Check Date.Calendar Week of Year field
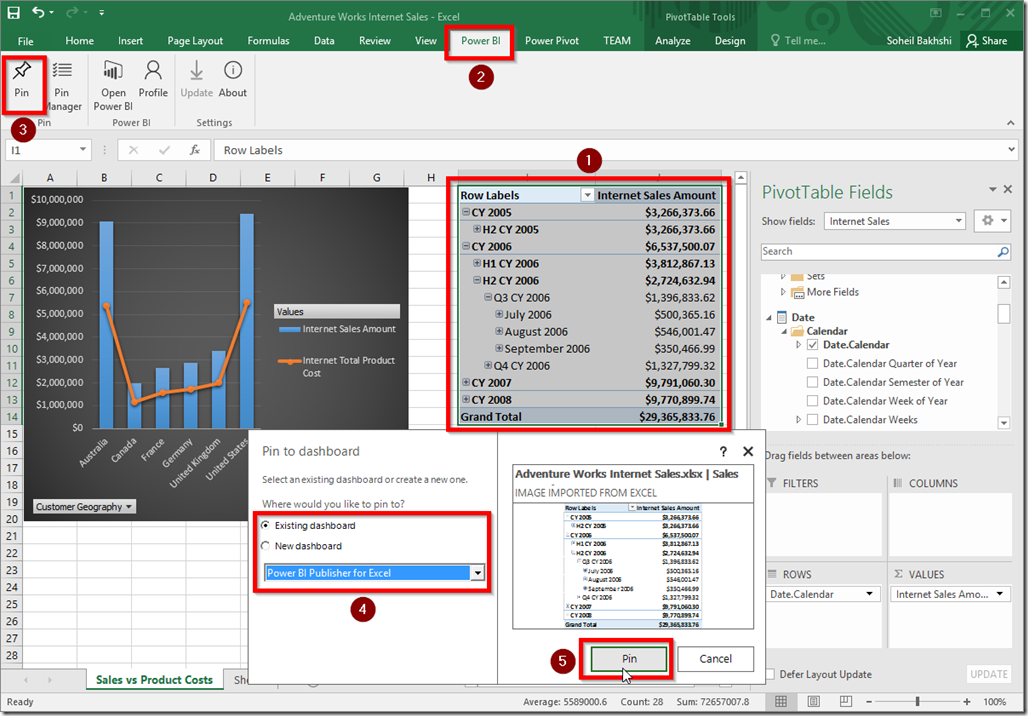 [x=812, y=401]
